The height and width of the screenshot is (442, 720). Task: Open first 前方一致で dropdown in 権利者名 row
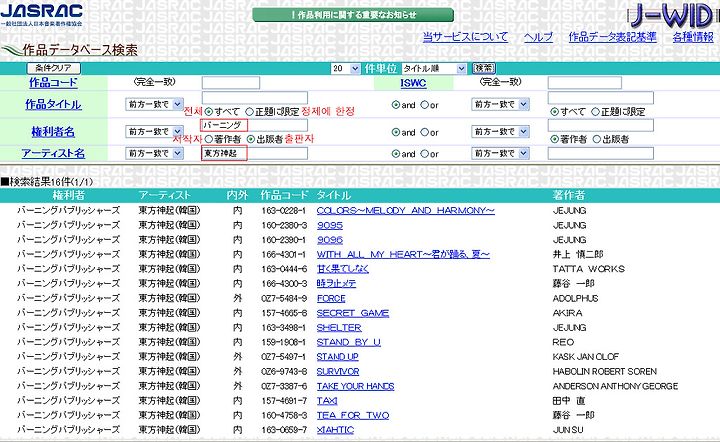coord(154,132)
